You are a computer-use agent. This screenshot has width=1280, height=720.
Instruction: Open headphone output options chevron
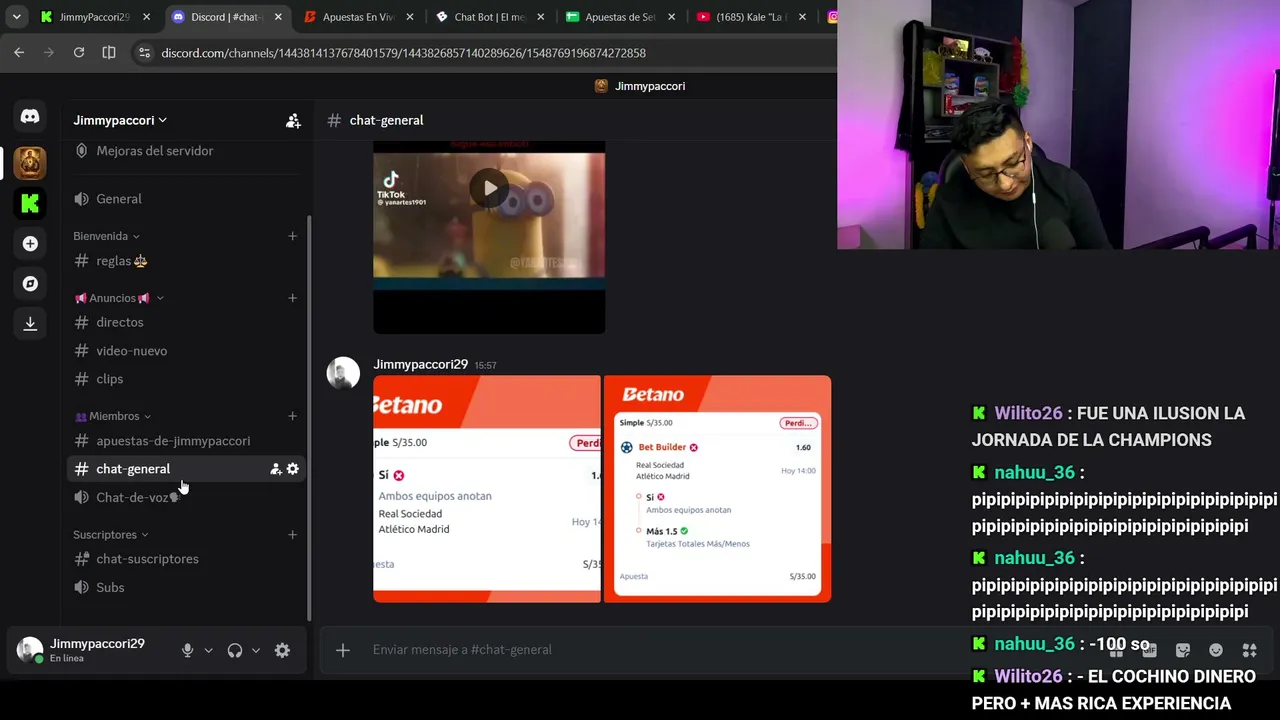(x=256, y=650)
